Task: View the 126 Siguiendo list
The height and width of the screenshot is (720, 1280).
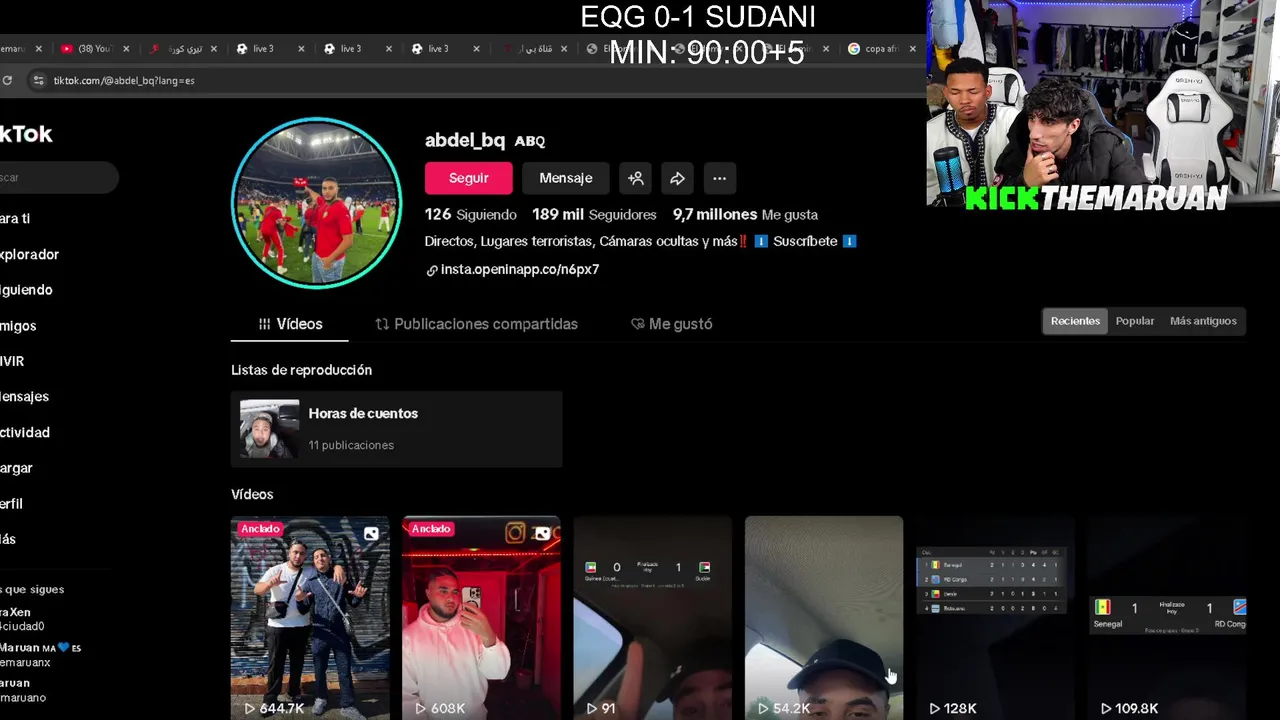Action: point(470,214)
